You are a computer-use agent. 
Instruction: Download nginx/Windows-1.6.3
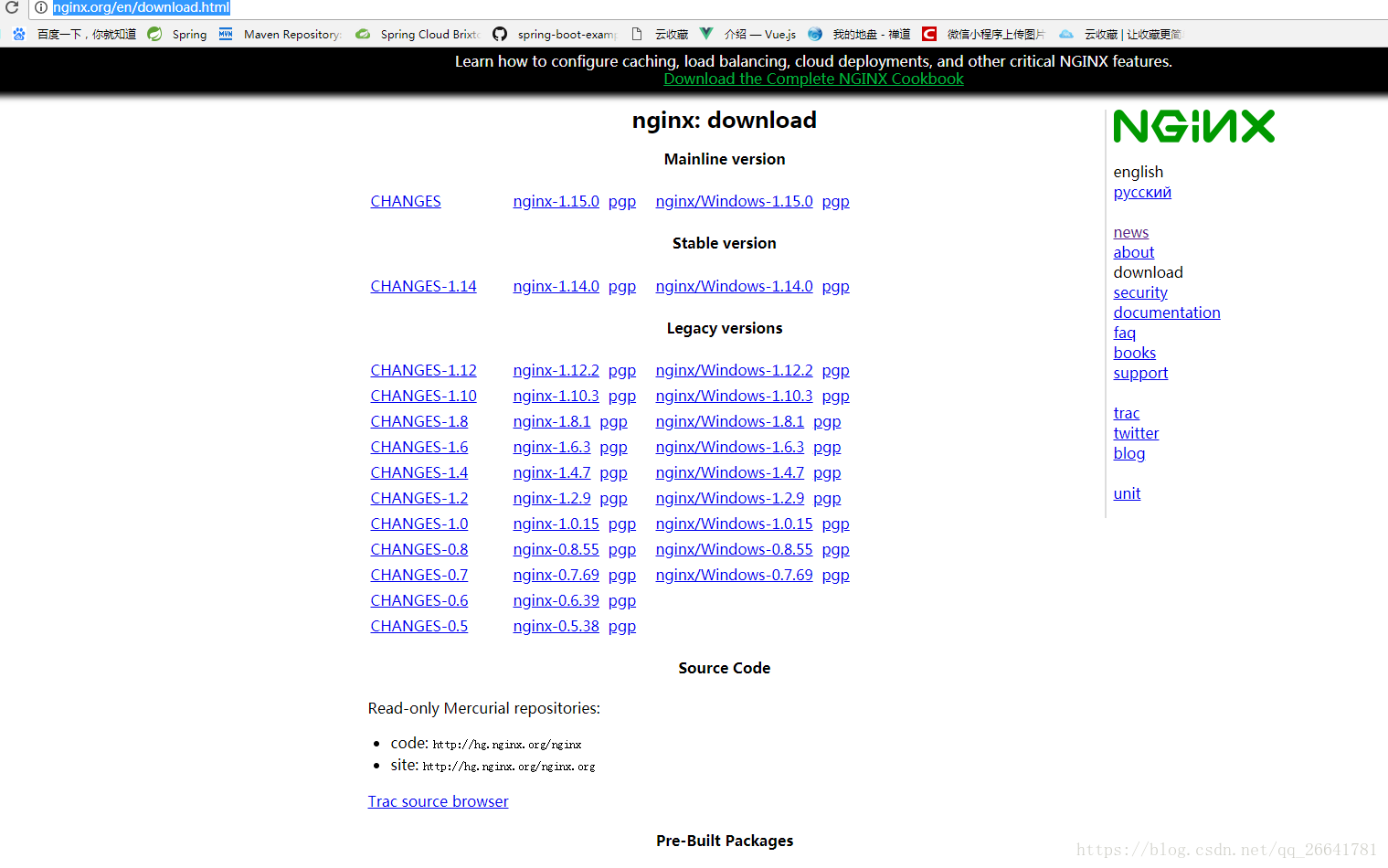coord(730,447)
